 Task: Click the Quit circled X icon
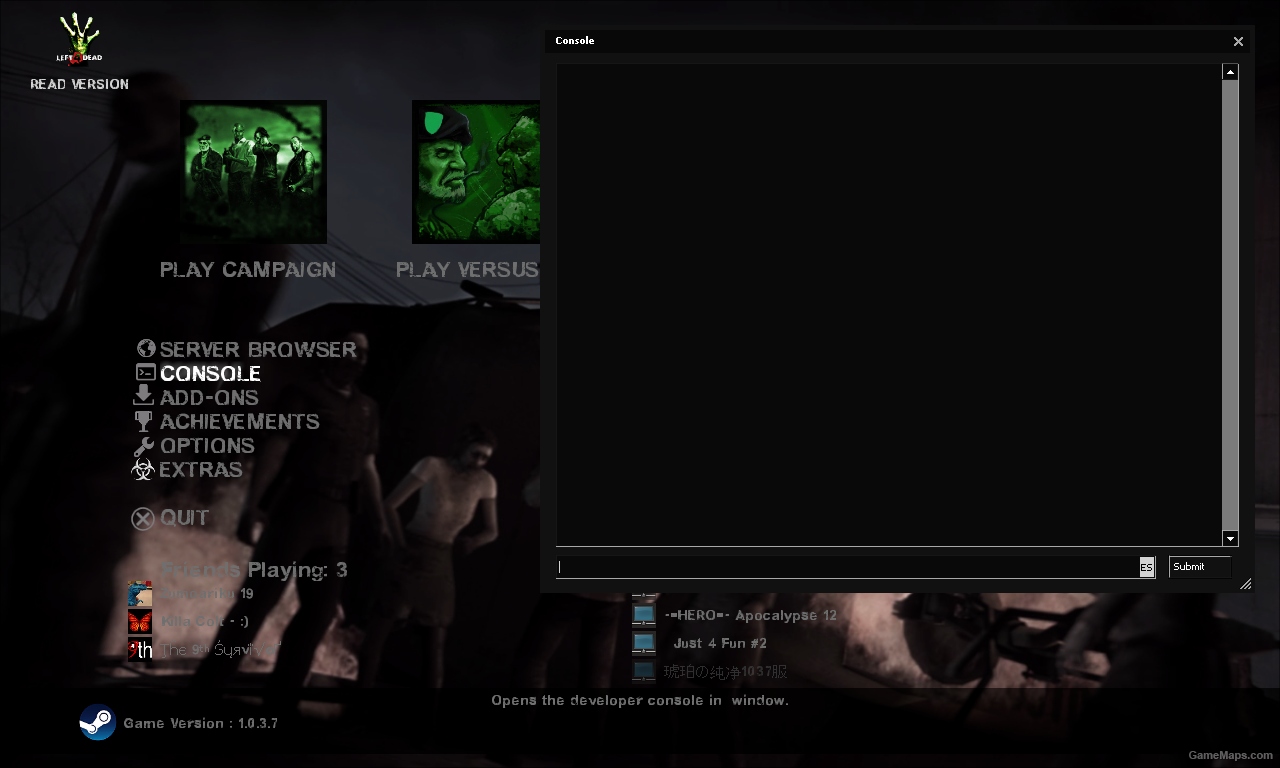142,518
